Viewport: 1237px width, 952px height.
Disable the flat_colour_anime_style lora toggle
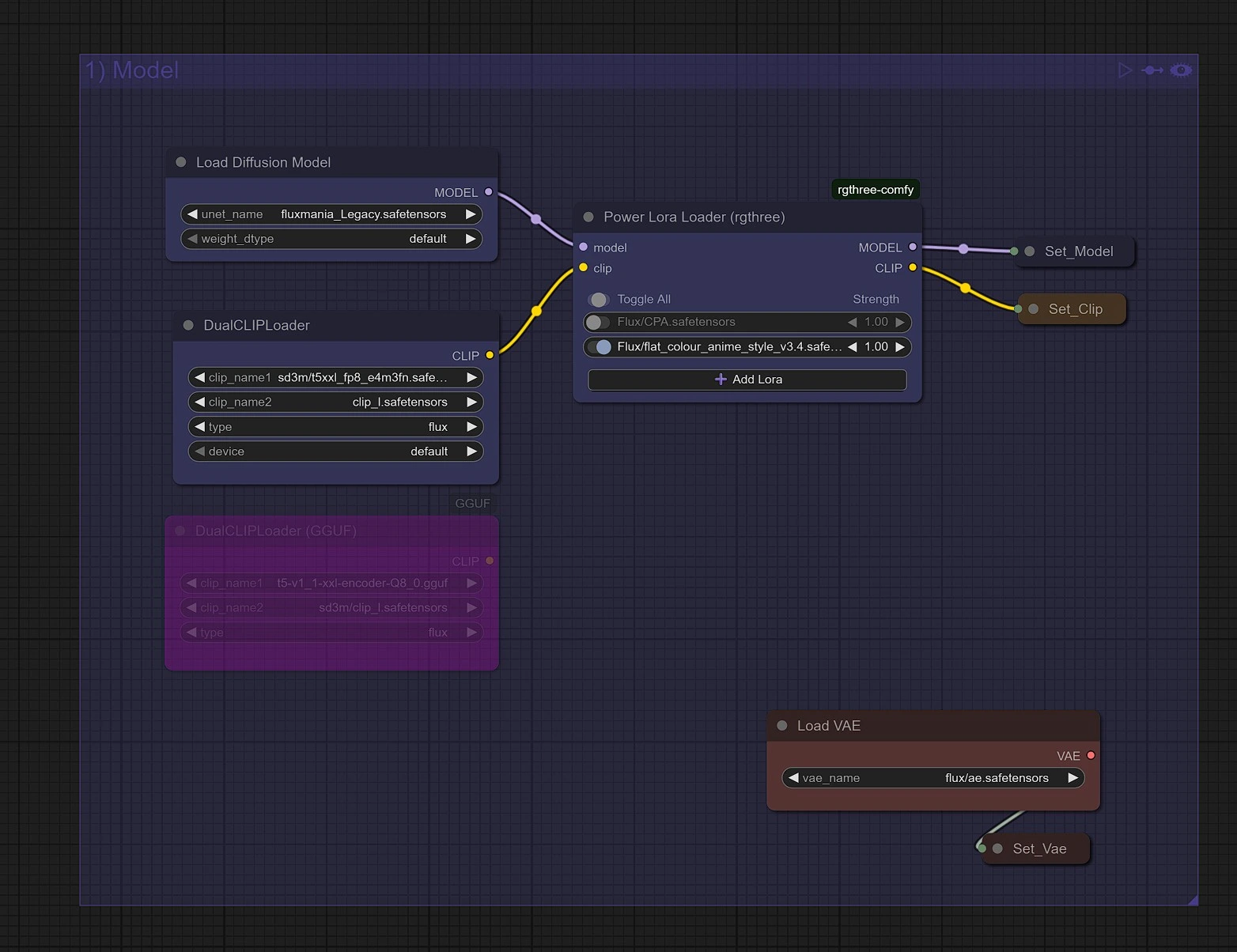[x=600, y=347]
